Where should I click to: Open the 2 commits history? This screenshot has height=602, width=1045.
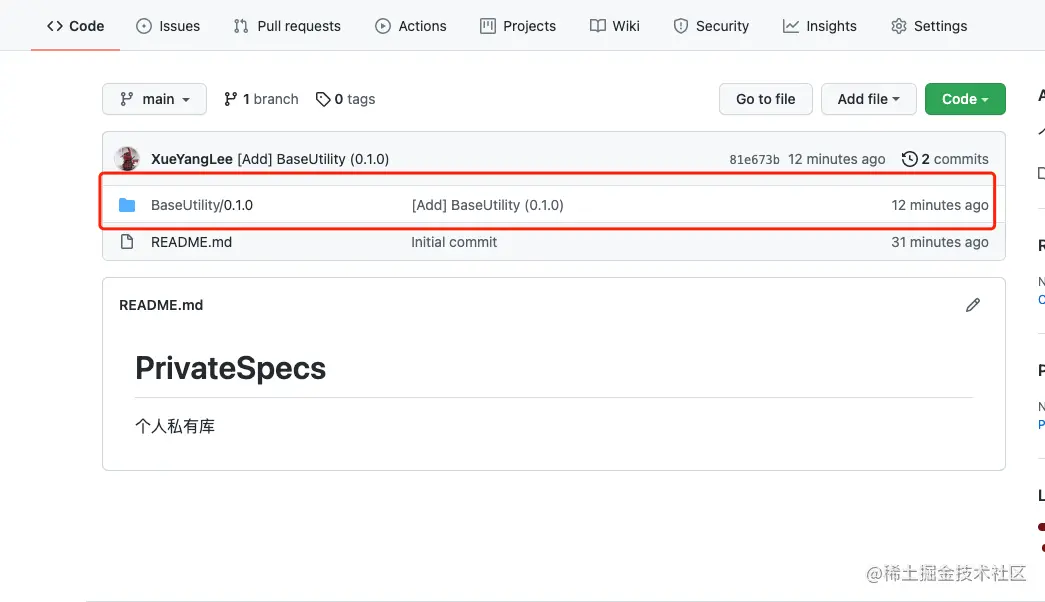point(945,159)
